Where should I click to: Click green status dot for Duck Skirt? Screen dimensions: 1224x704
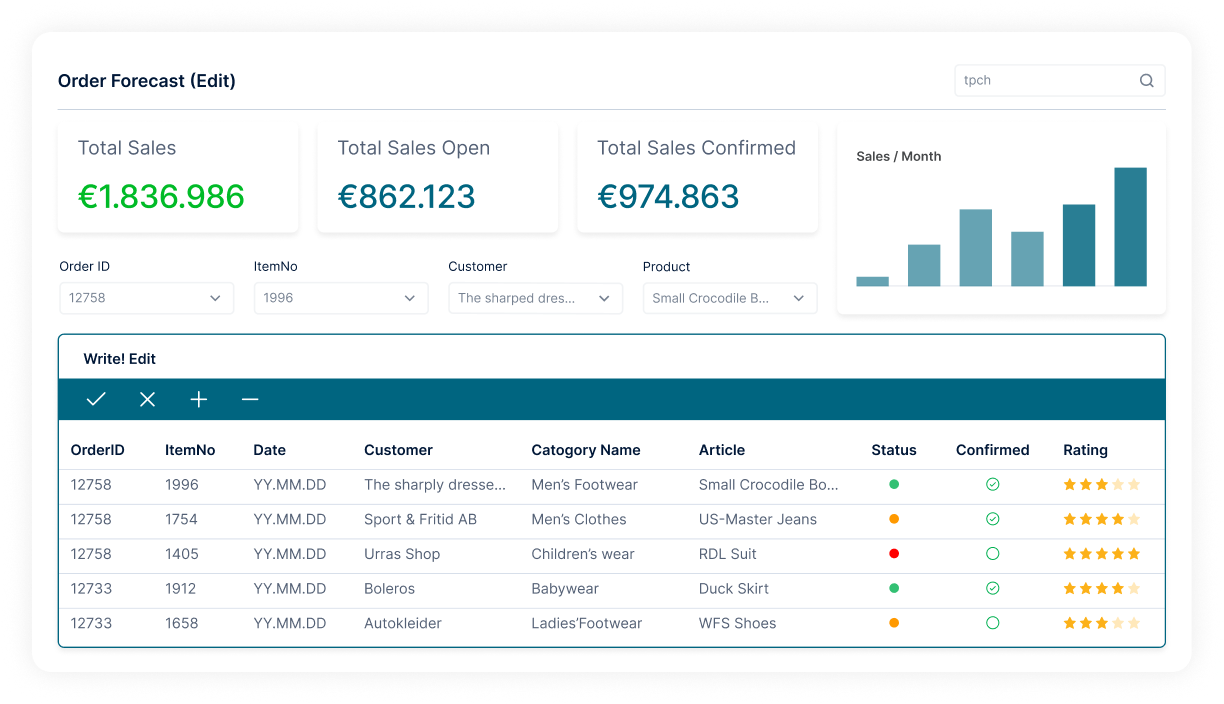click(x=894, y=589)
